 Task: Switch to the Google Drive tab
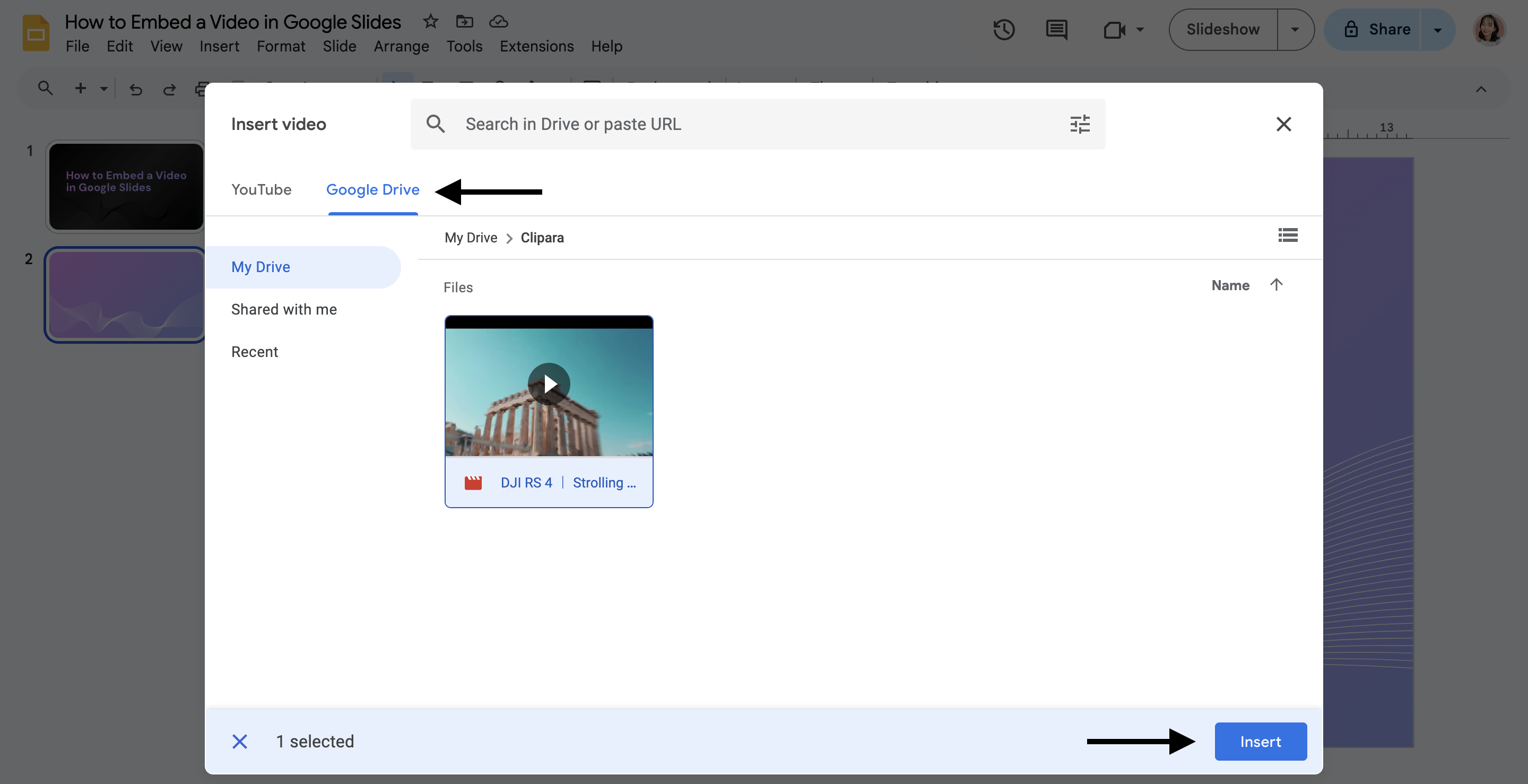point(372,190)
